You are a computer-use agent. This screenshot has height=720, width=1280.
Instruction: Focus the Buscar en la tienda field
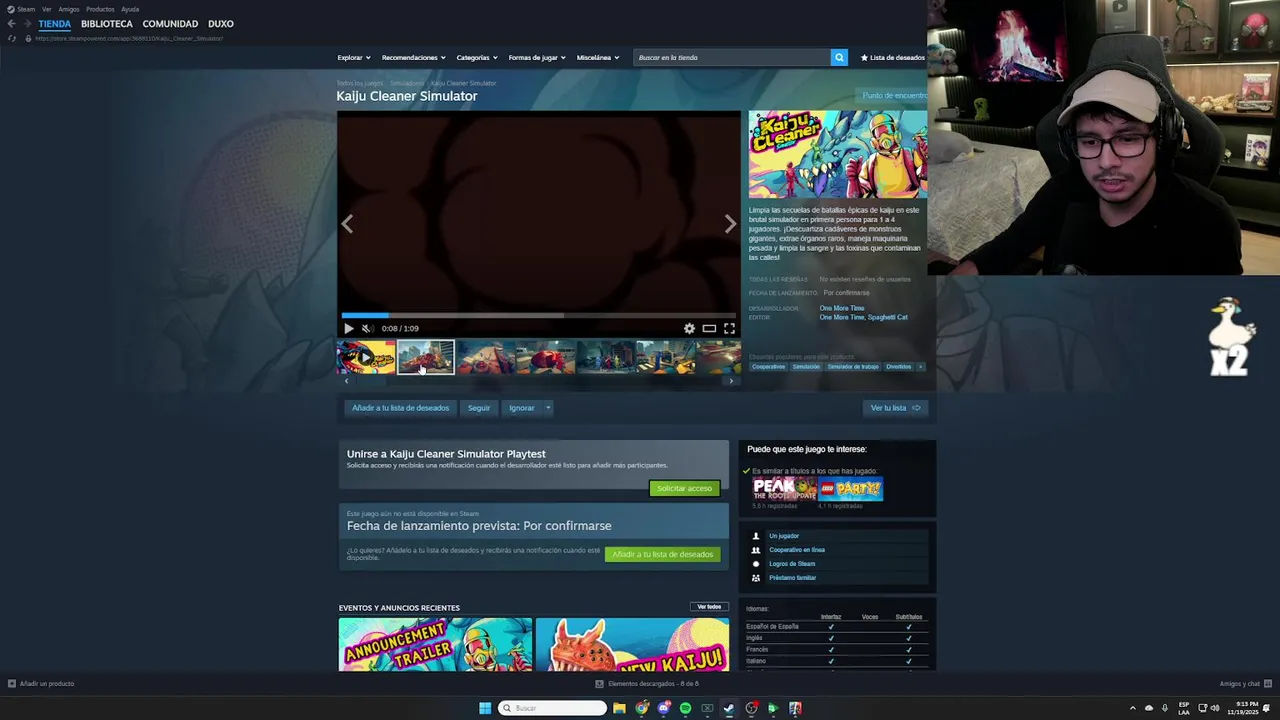732,57
